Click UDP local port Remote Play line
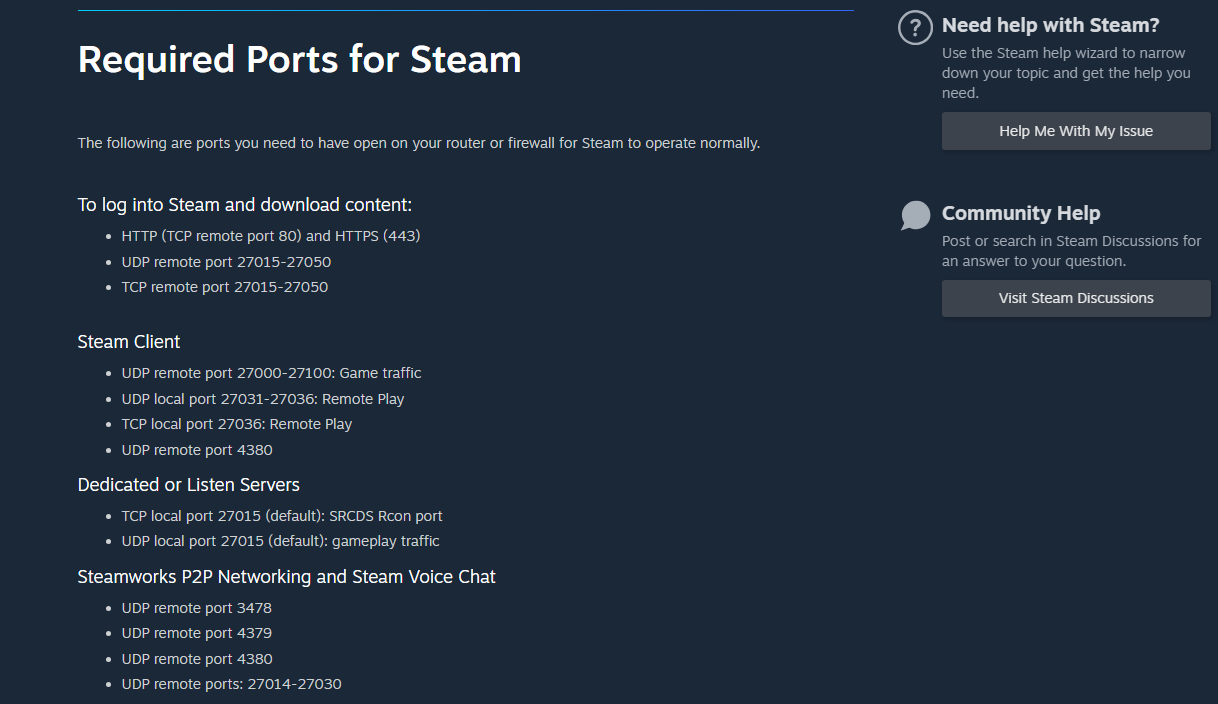The width and height of the screenshot is (1218, 704). tap(263, 399)
